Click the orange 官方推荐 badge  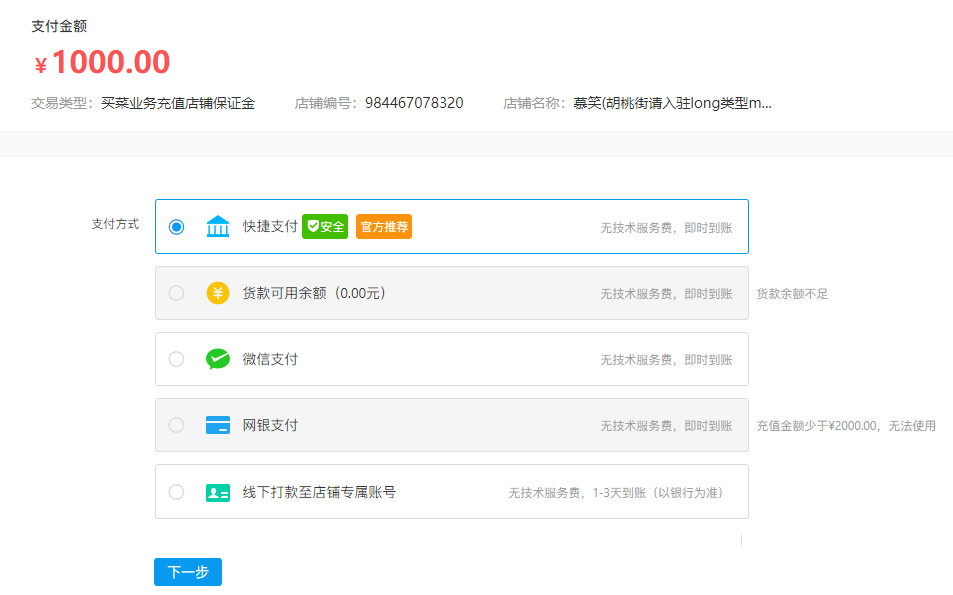point(384,227)
